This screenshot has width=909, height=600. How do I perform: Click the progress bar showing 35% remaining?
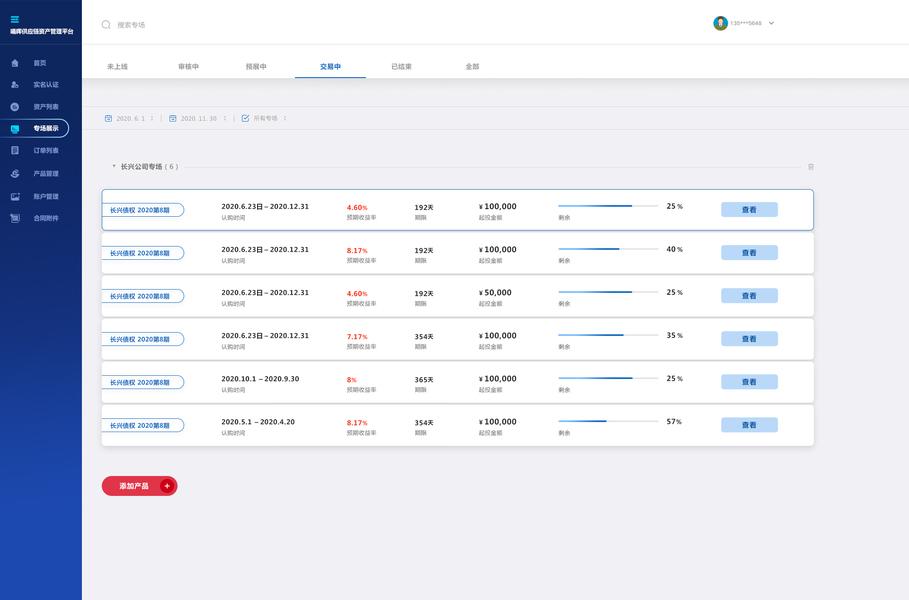click(608, 335)
